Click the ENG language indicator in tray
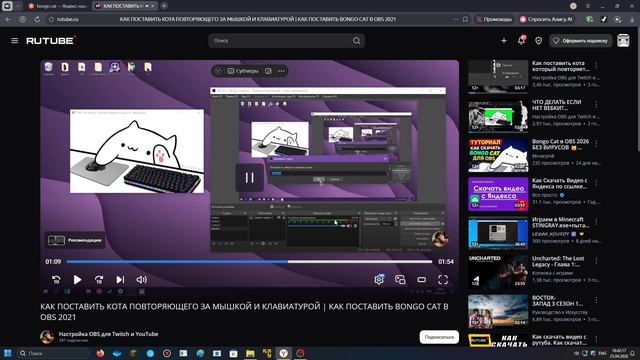Viewport: 640px width, 360px height. 602,353
